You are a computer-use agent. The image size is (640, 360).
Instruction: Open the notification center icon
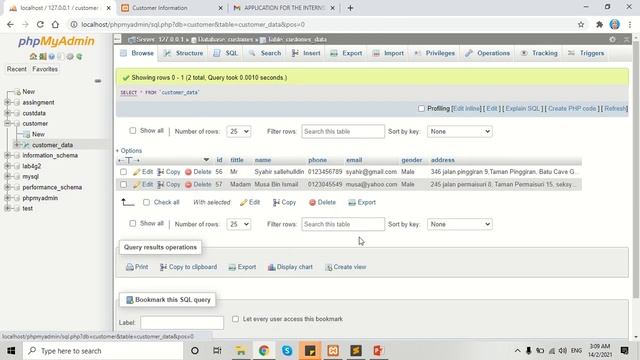[x=624, y=351]
